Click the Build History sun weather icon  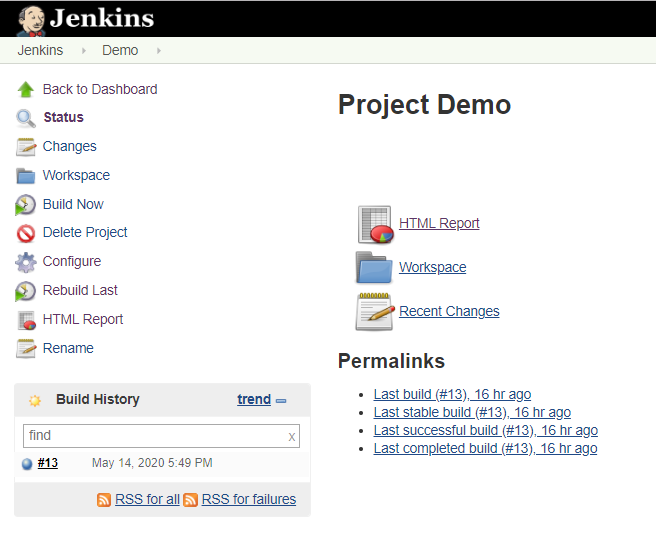(35, 401)
